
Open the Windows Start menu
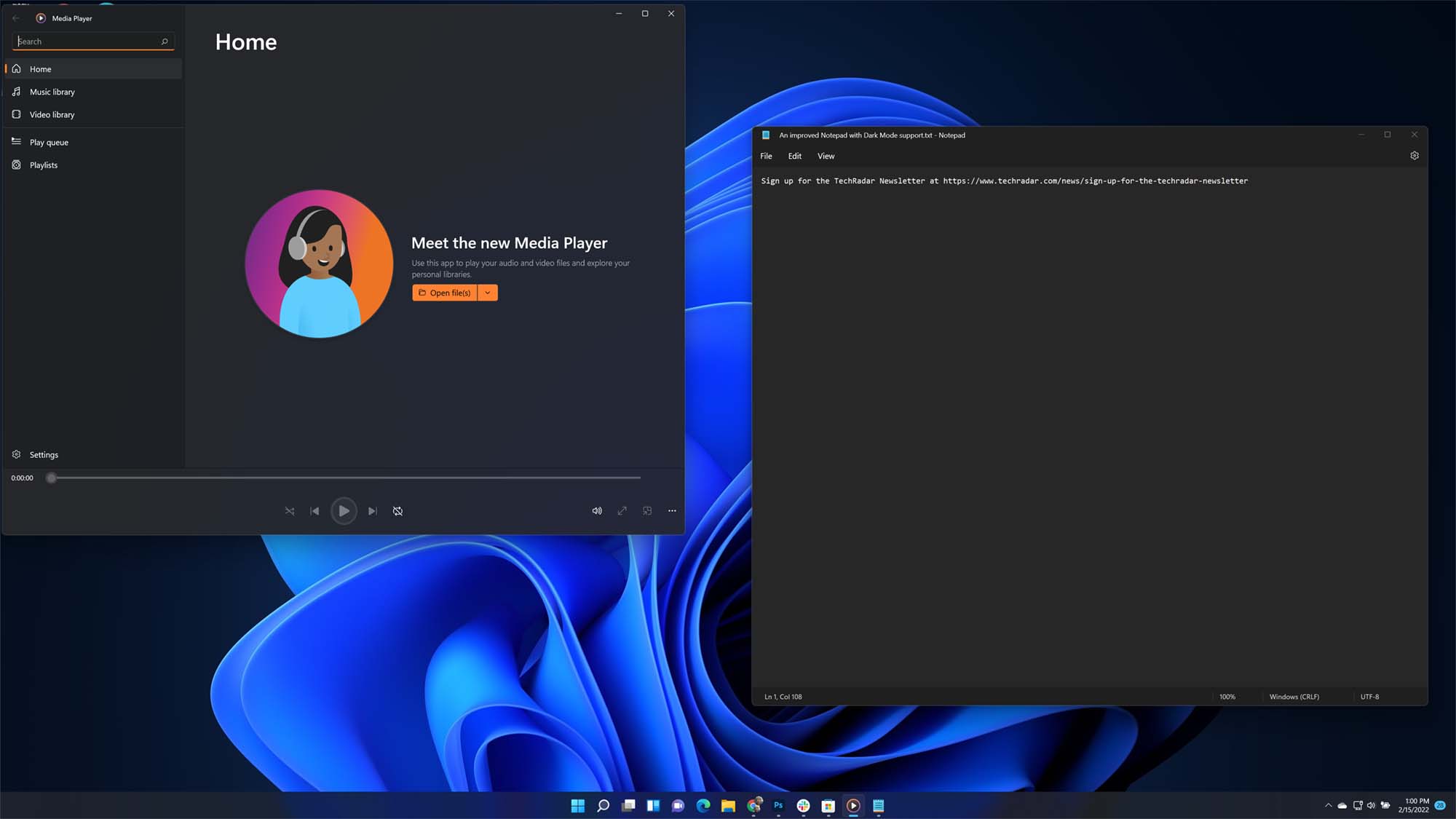coord(578,805)
